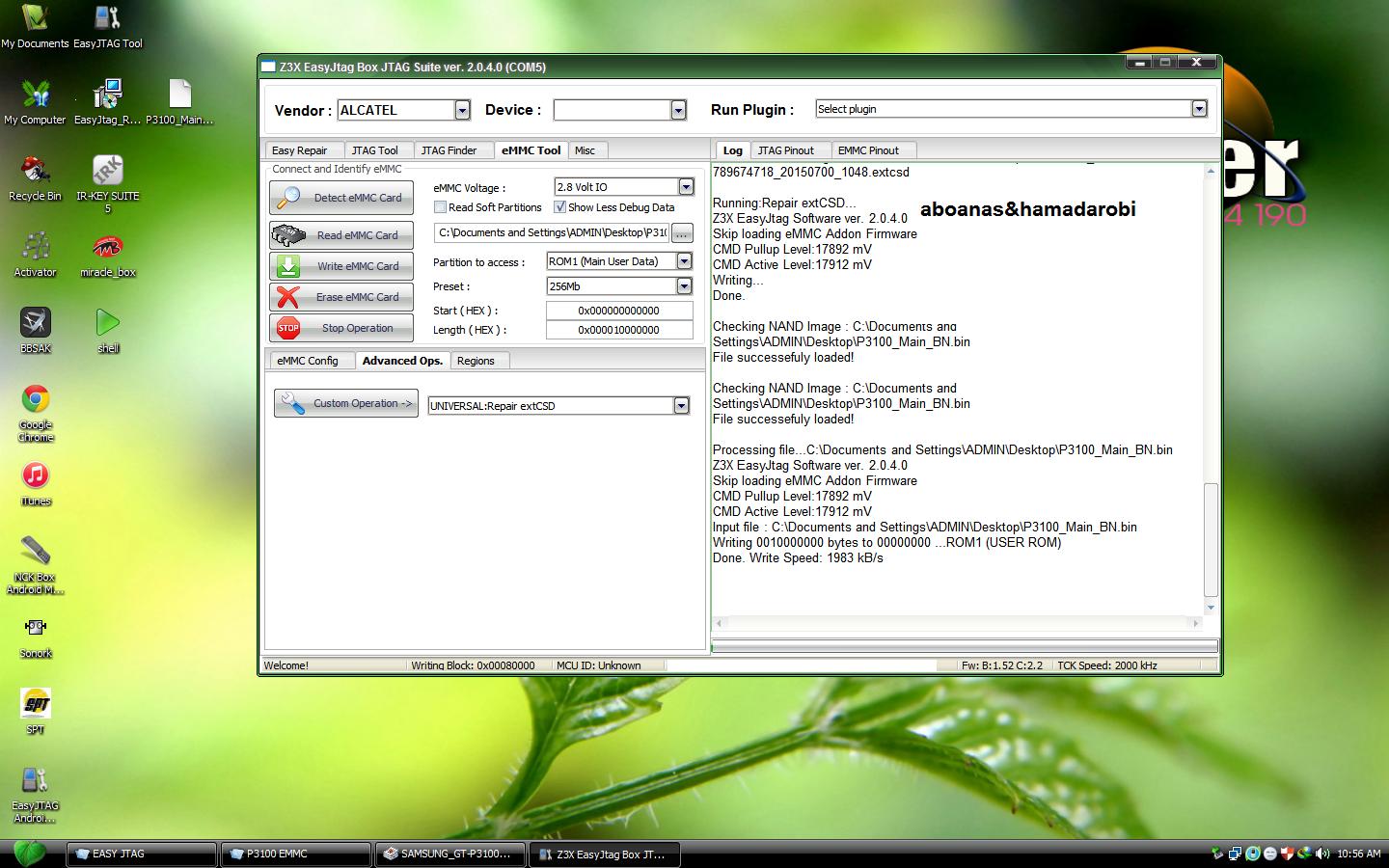
Task: Select the BBSAK desktop icon
Action: pos(35,331)
